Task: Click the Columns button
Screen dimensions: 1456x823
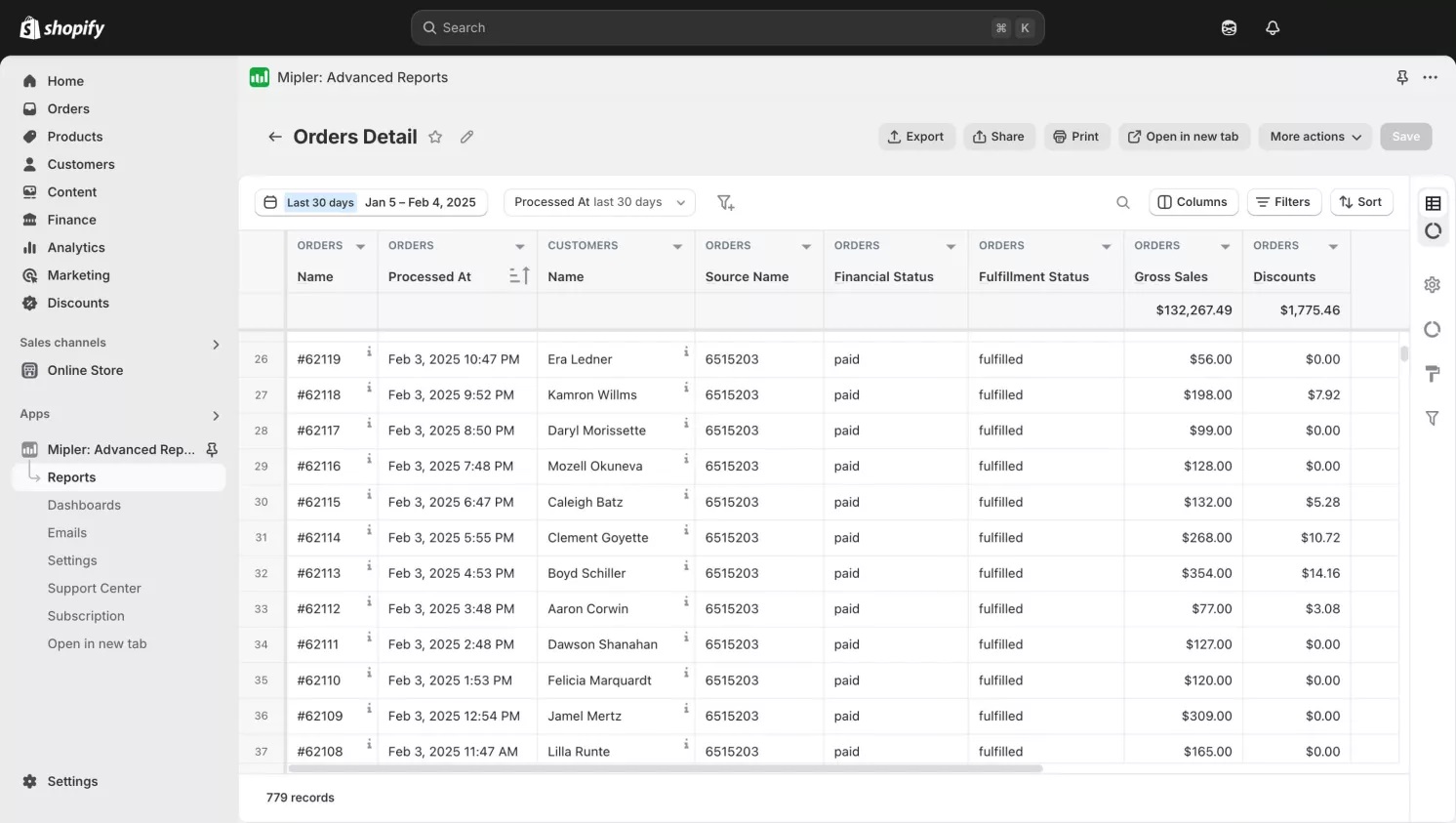Action: (x=1193, y=202)
